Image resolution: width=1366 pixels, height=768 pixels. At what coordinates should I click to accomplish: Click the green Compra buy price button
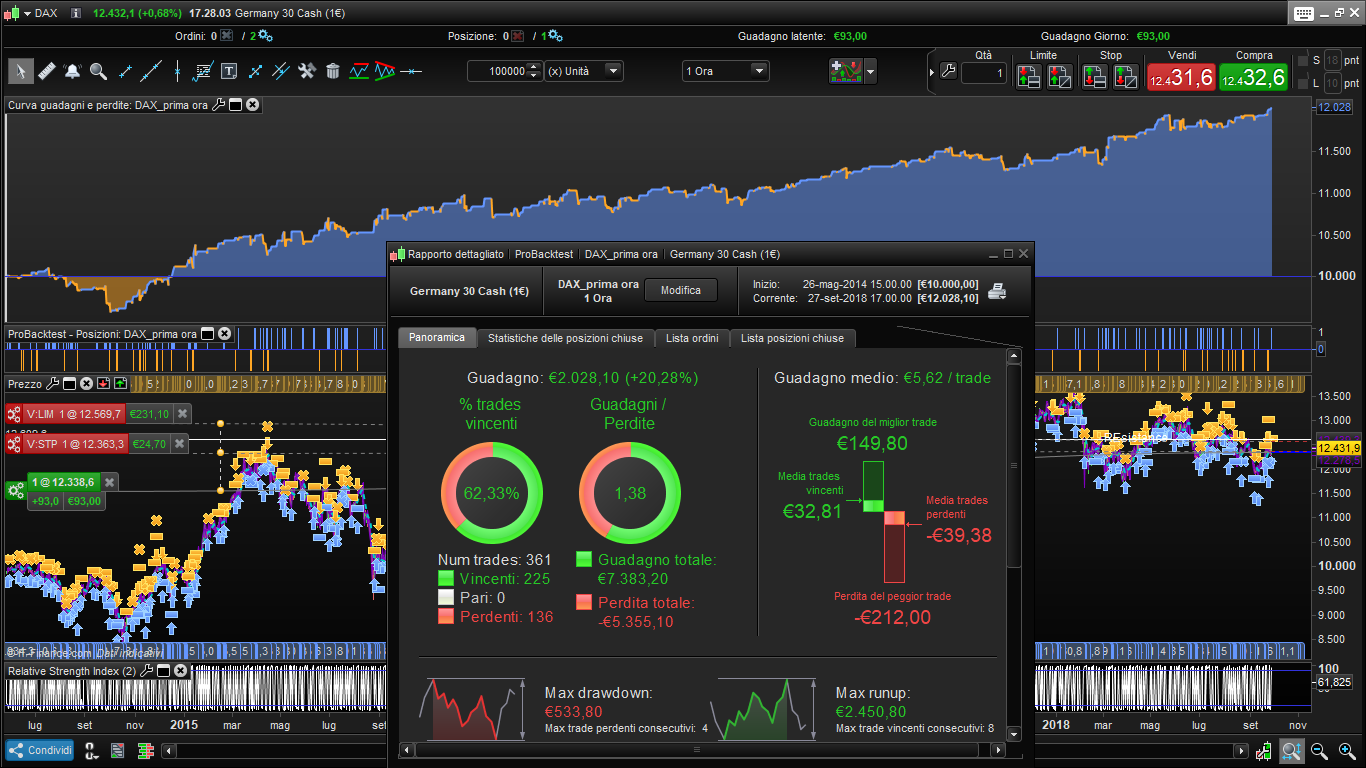coord(1252,76)
